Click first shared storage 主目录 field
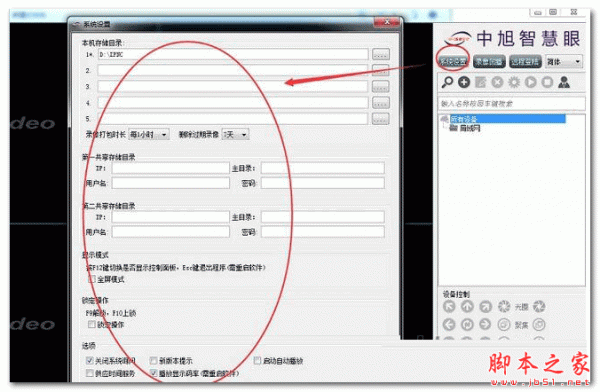This screenshot has width=600, height=392. 323,168
